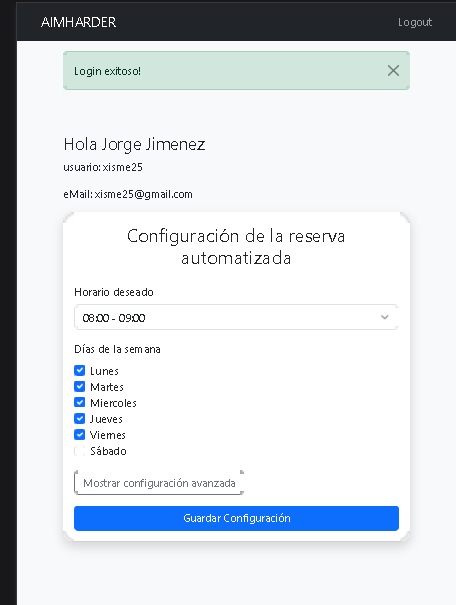Select the email address text xisme25@gmail.com
Viewport: 456px width, 605px height.
[144, 194]
